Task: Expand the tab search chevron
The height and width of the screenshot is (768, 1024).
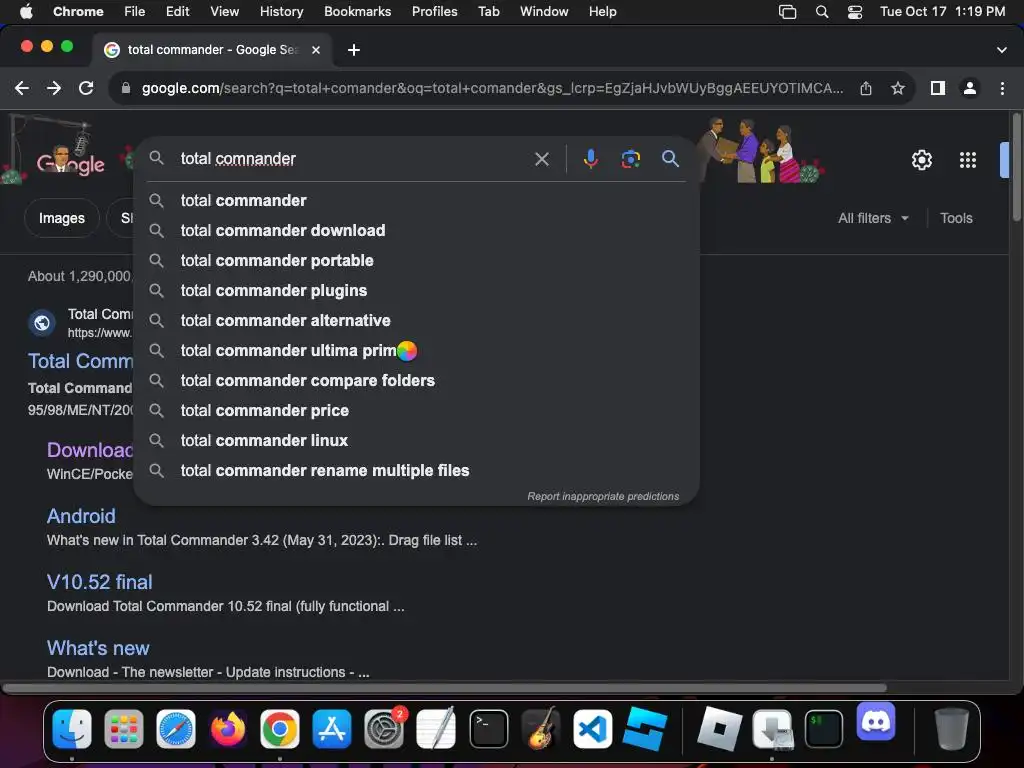Action: (1002, 50)
